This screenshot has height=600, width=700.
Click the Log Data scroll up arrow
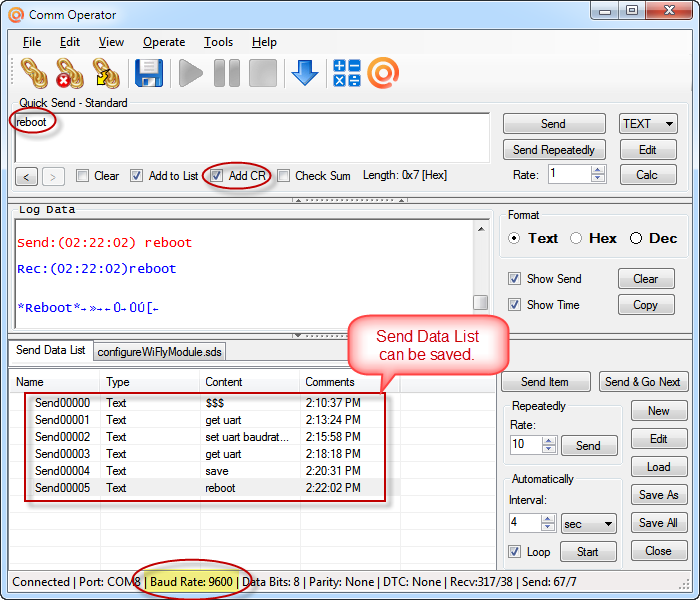click(481, 229)
